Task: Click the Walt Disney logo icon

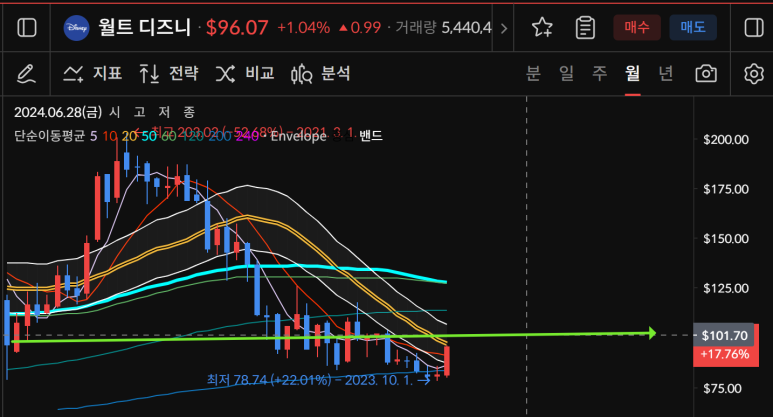Action: click(x=76, y=28)
